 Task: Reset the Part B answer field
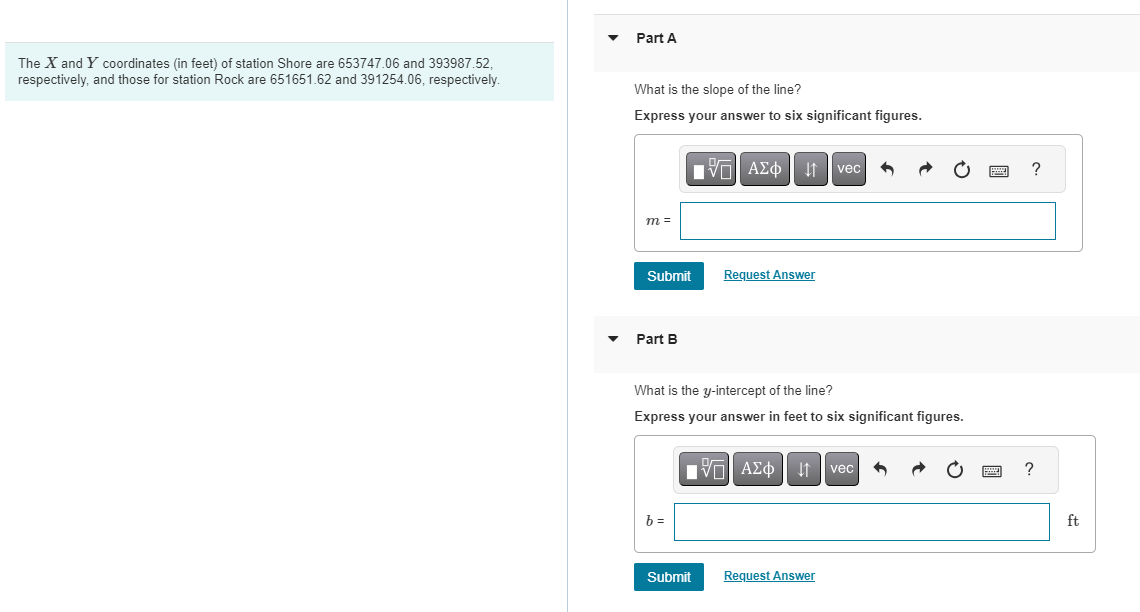pyautogui.click(x=954, y=469)
